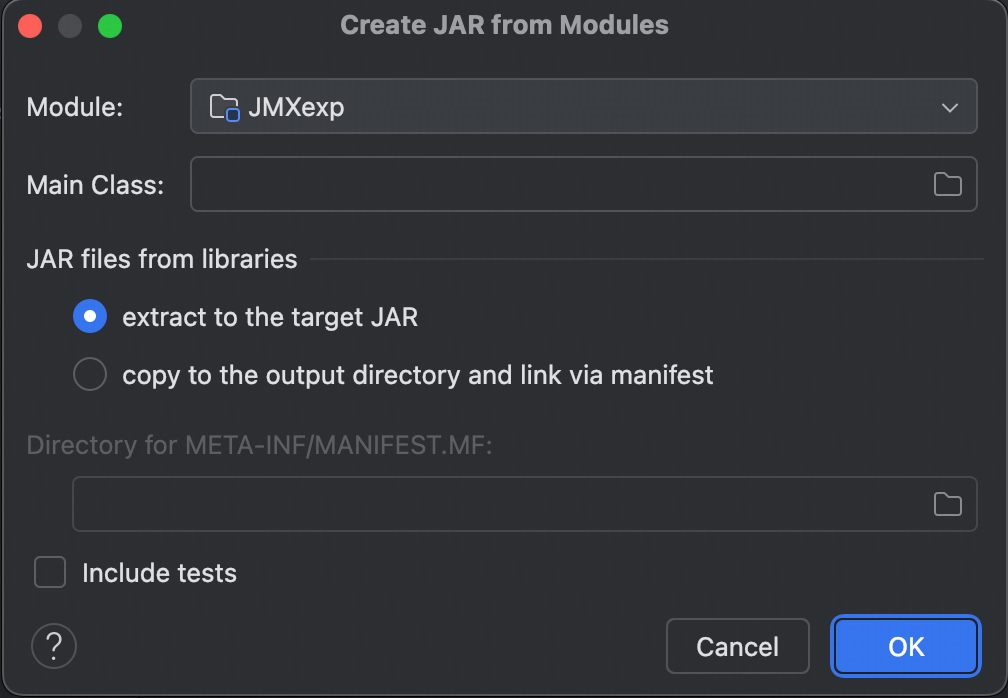Focus the META-INF/MANIFEST.MF directory field
The width and height of the screenshot is (1008, 698).
[x=498, y=504]
